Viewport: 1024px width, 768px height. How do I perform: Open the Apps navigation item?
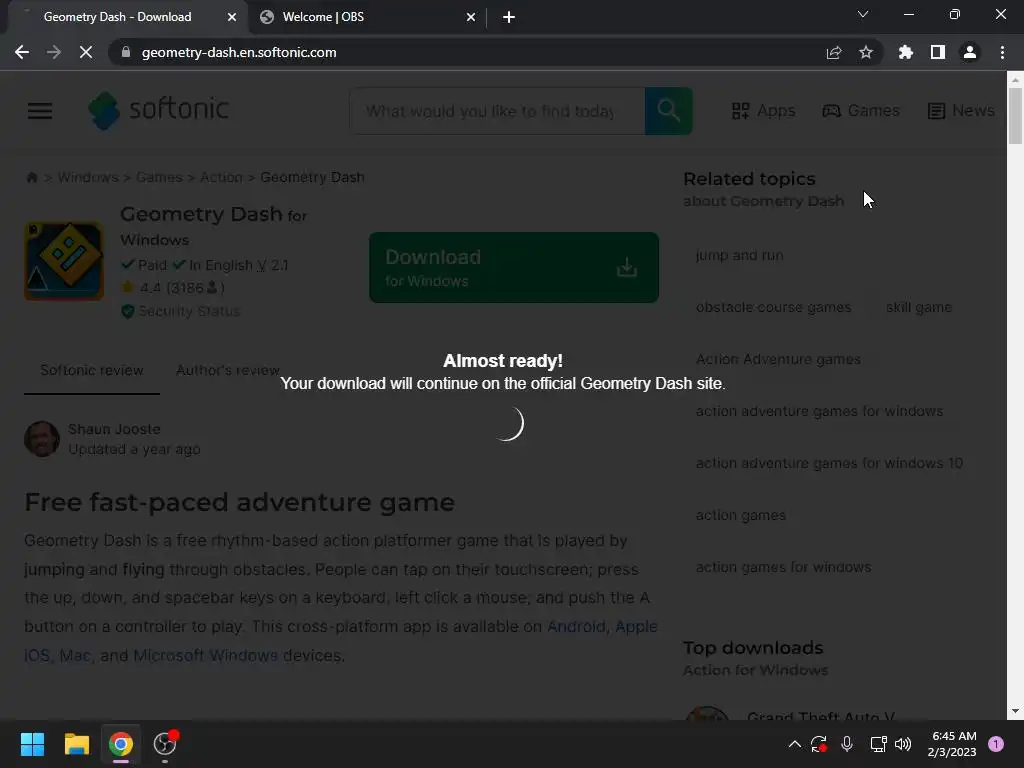tap(763, 110)
